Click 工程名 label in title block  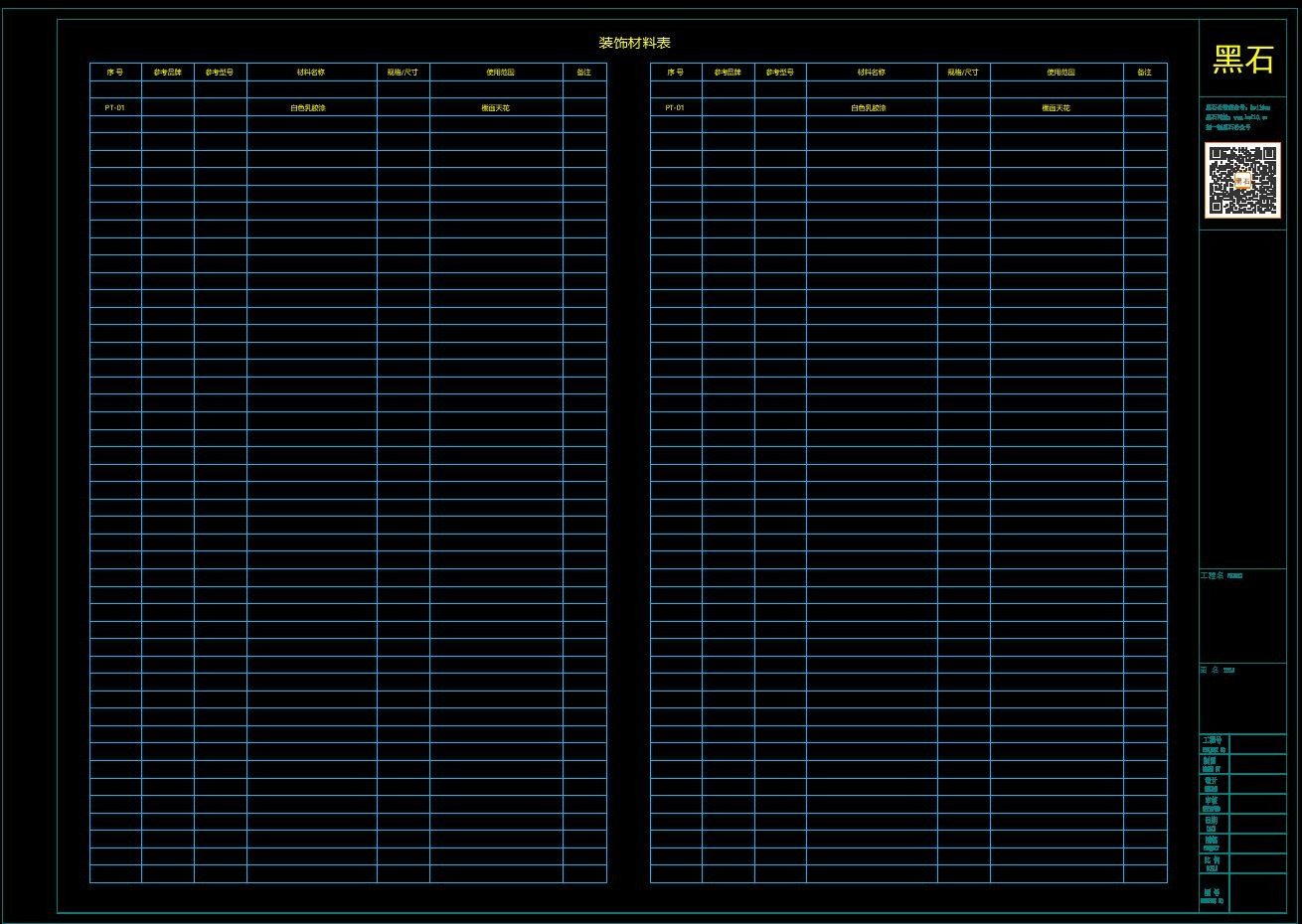pyautogui.click(x=1213, y=575)
